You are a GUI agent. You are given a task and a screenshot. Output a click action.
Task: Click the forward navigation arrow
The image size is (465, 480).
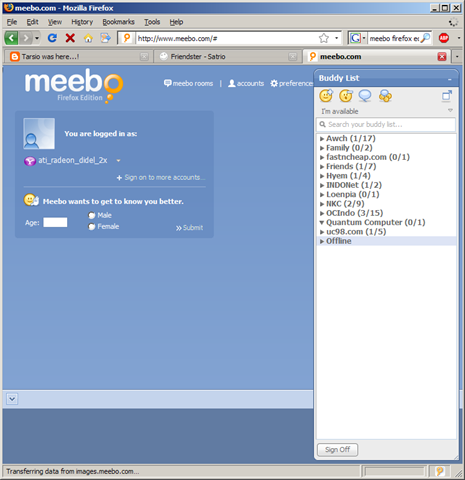click(x=25, y=38)
